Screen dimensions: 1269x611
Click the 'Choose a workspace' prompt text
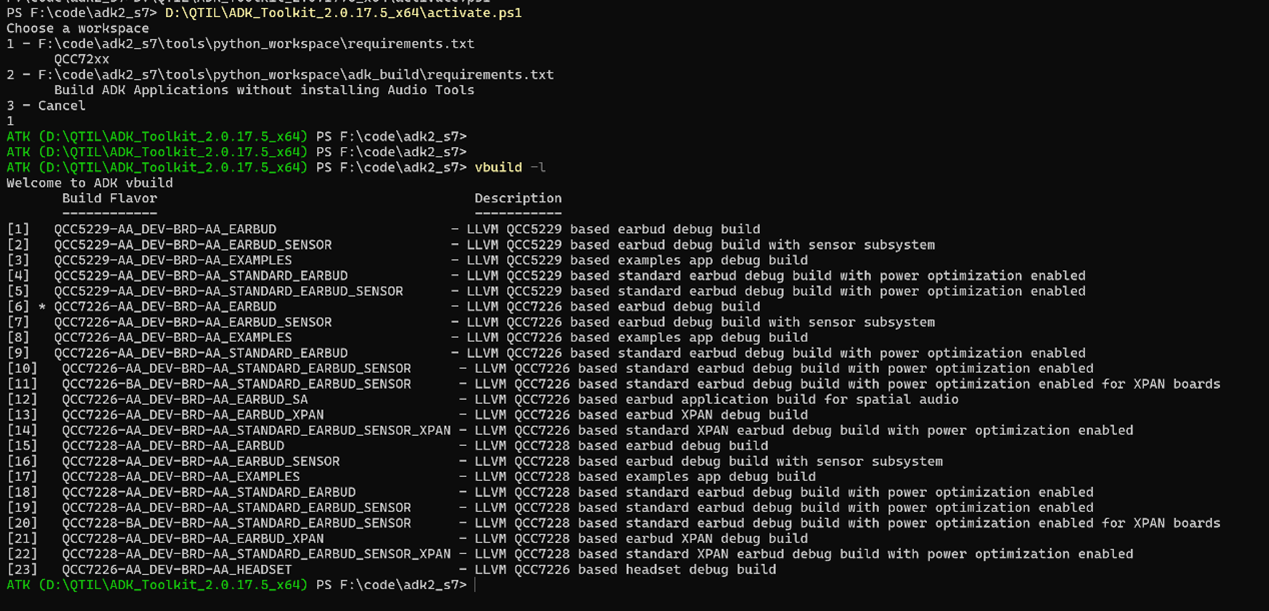(78, 28)
